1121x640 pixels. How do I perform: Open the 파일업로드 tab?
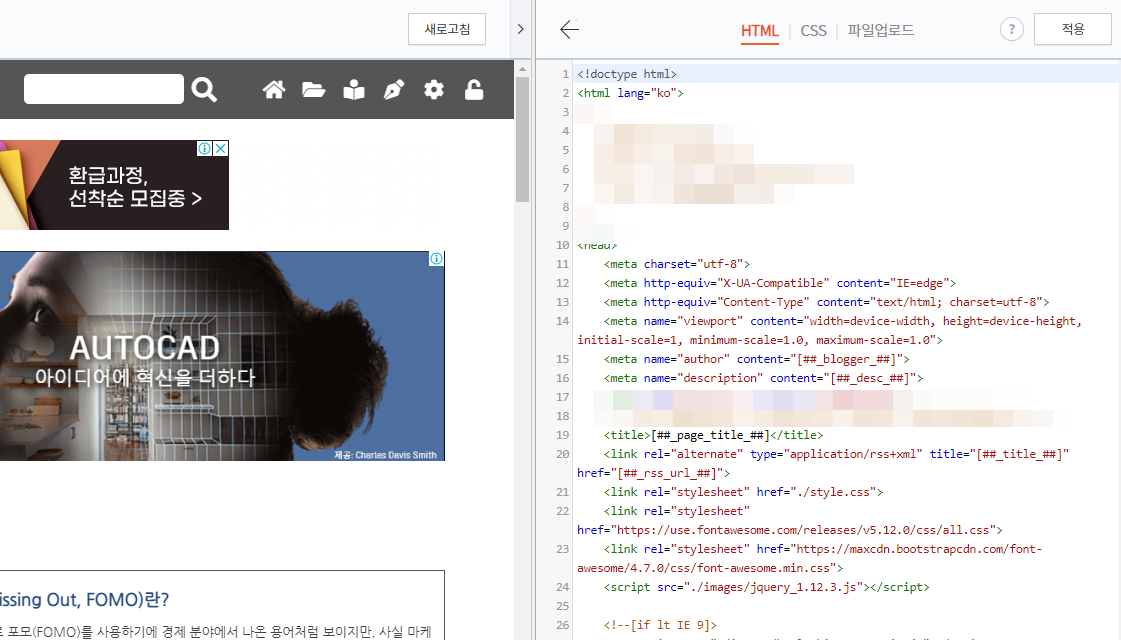[x=881, y=30]
